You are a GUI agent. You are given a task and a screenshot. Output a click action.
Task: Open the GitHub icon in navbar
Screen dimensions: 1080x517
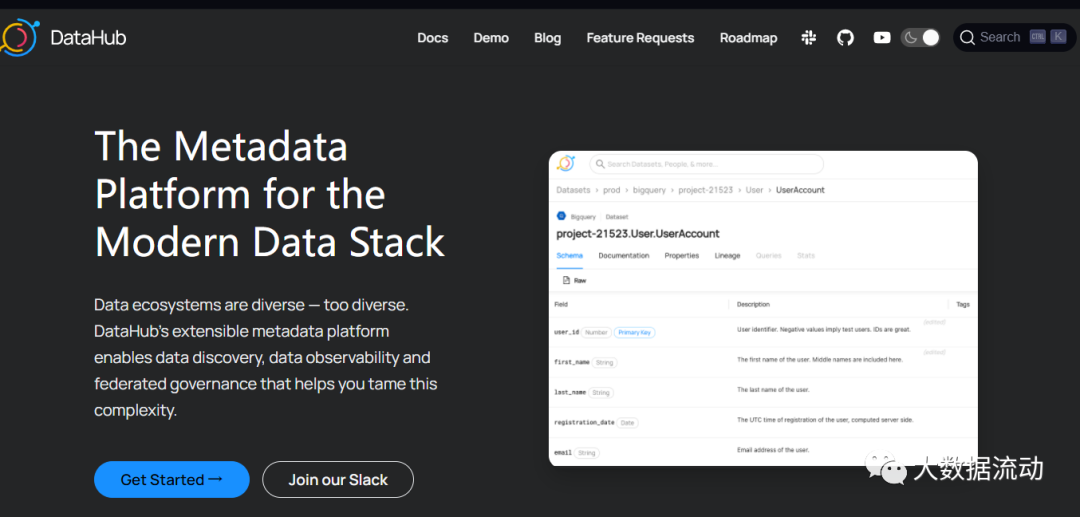coord(845,38)
